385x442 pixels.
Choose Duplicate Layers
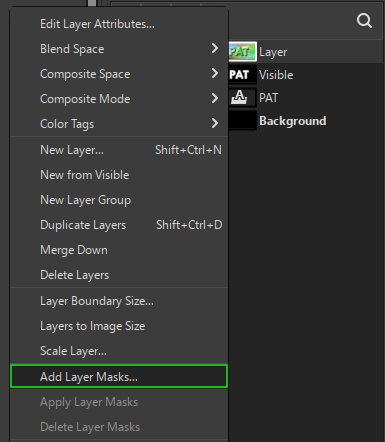pos(119,225)
